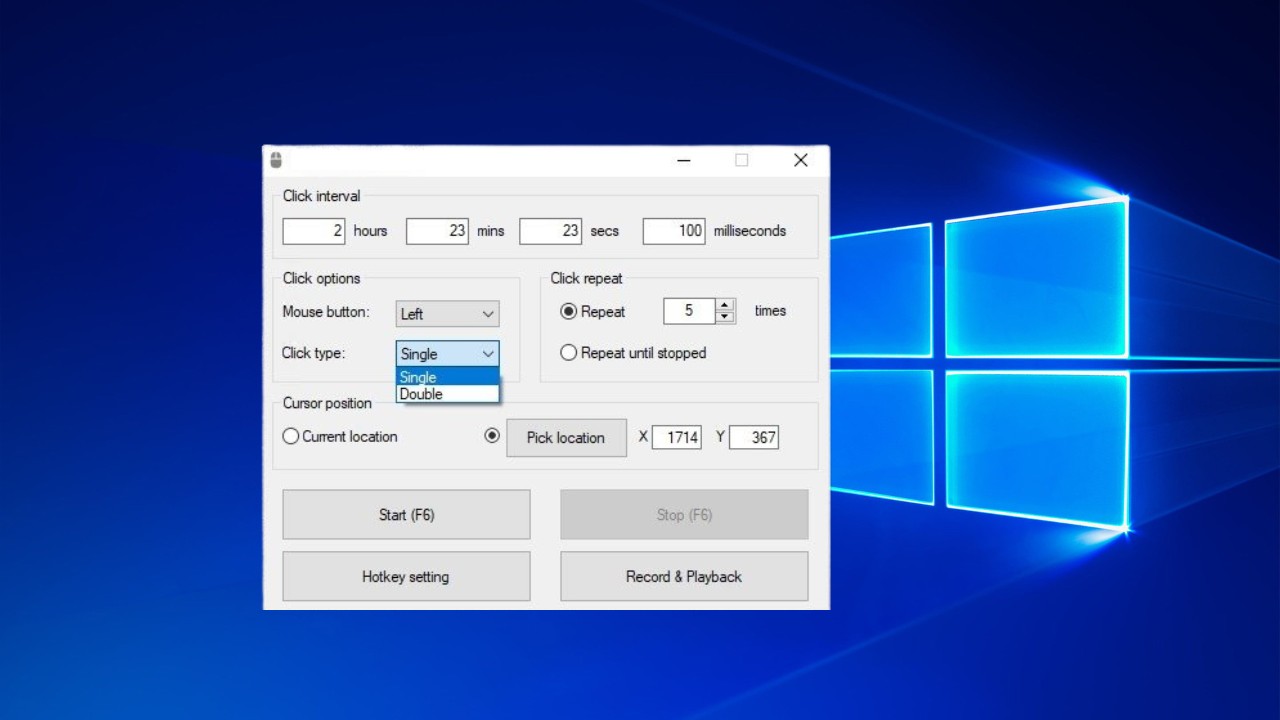Click the milliseconds input field
The height and width of the screenshot is (720, 1280).
pyautogui.click(x=674, y=231)
